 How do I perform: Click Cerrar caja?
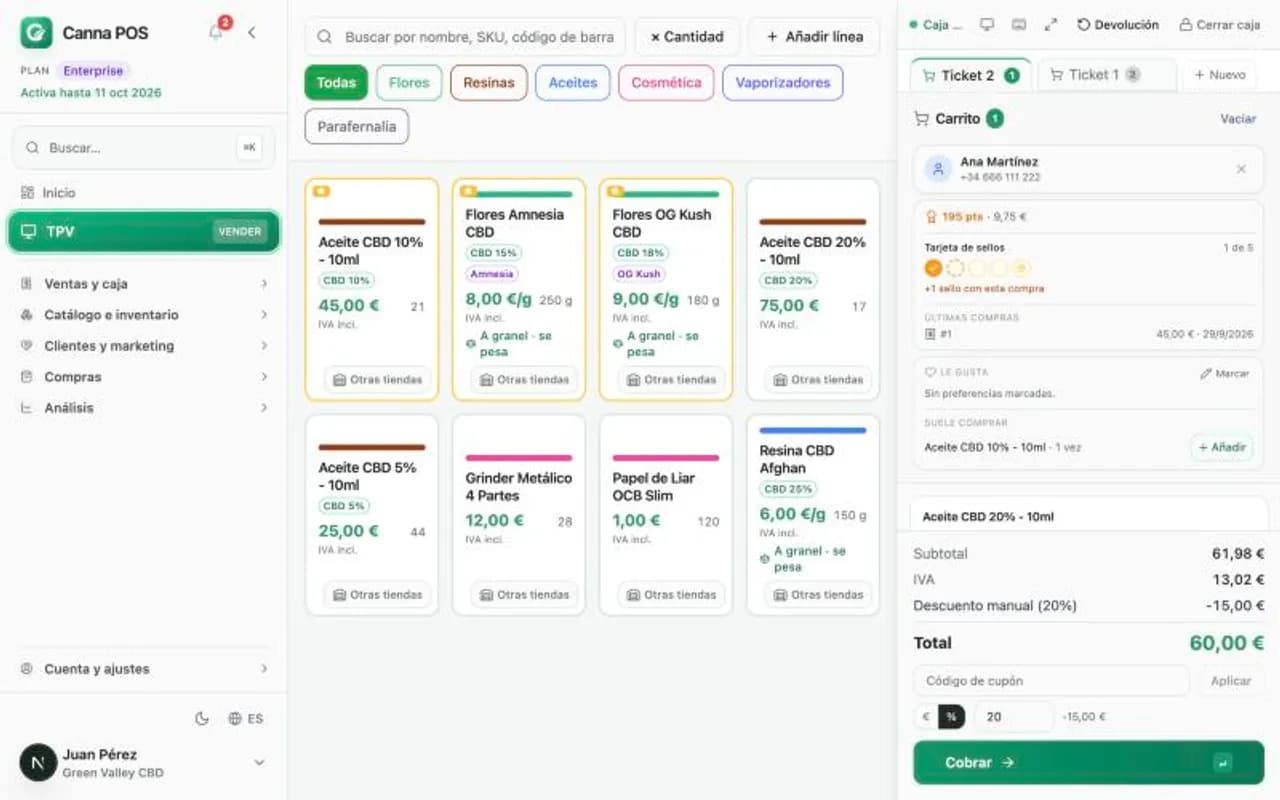[1219, 24]
